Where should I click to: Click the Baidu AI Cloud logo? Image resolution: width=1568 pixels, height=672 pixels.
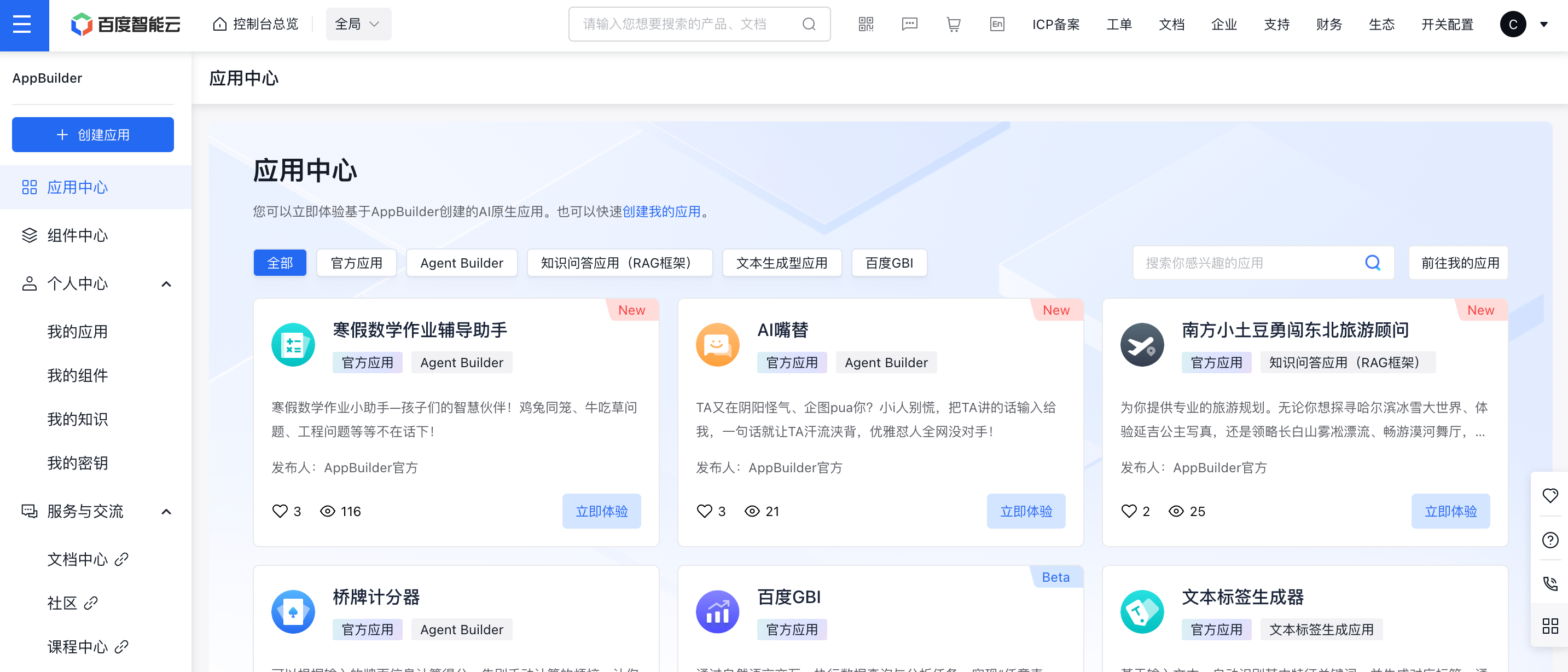tap(125, 24)
